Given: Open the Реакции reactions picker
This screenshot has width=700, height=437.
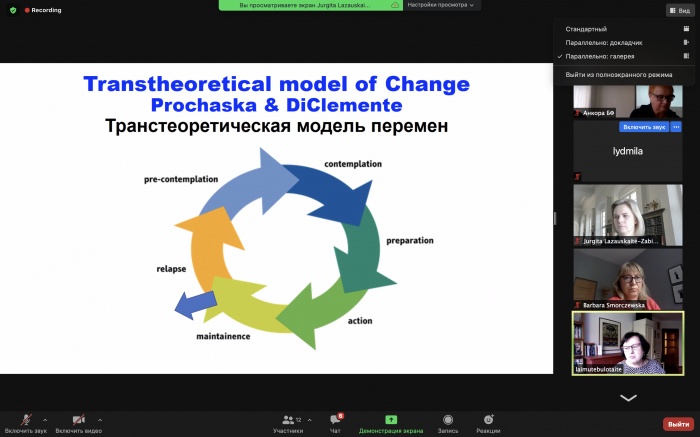Looking at the screenshot, I should click(x=488, y=419).
